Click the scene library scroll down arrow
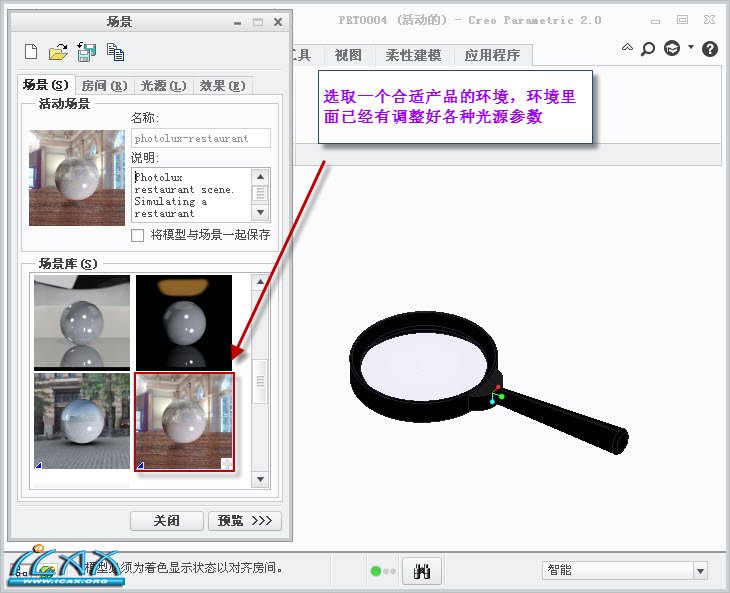This screenshot has width=730, height=593. click(x=260, y=479)
